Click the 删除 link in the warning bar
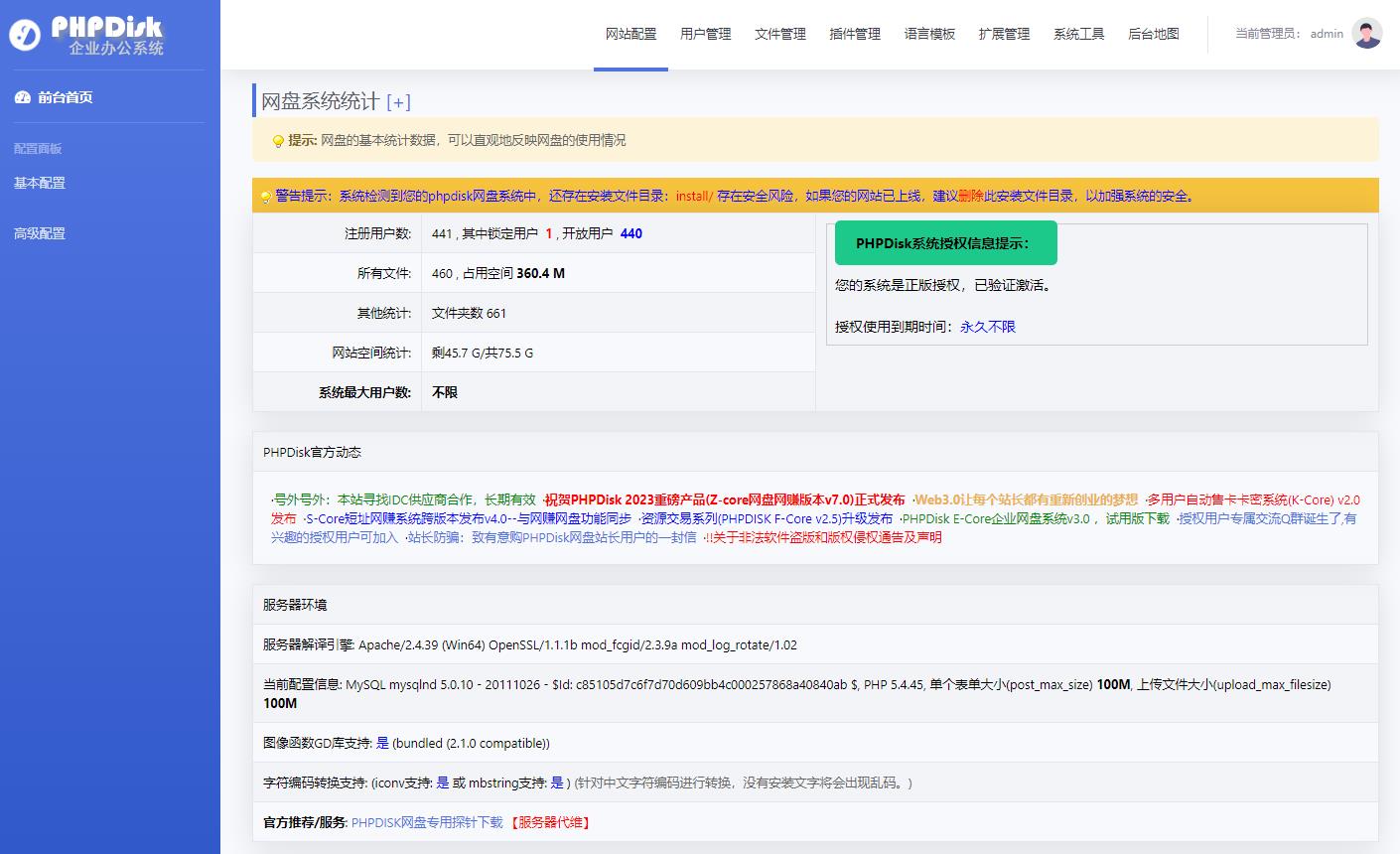 [971, 196]
